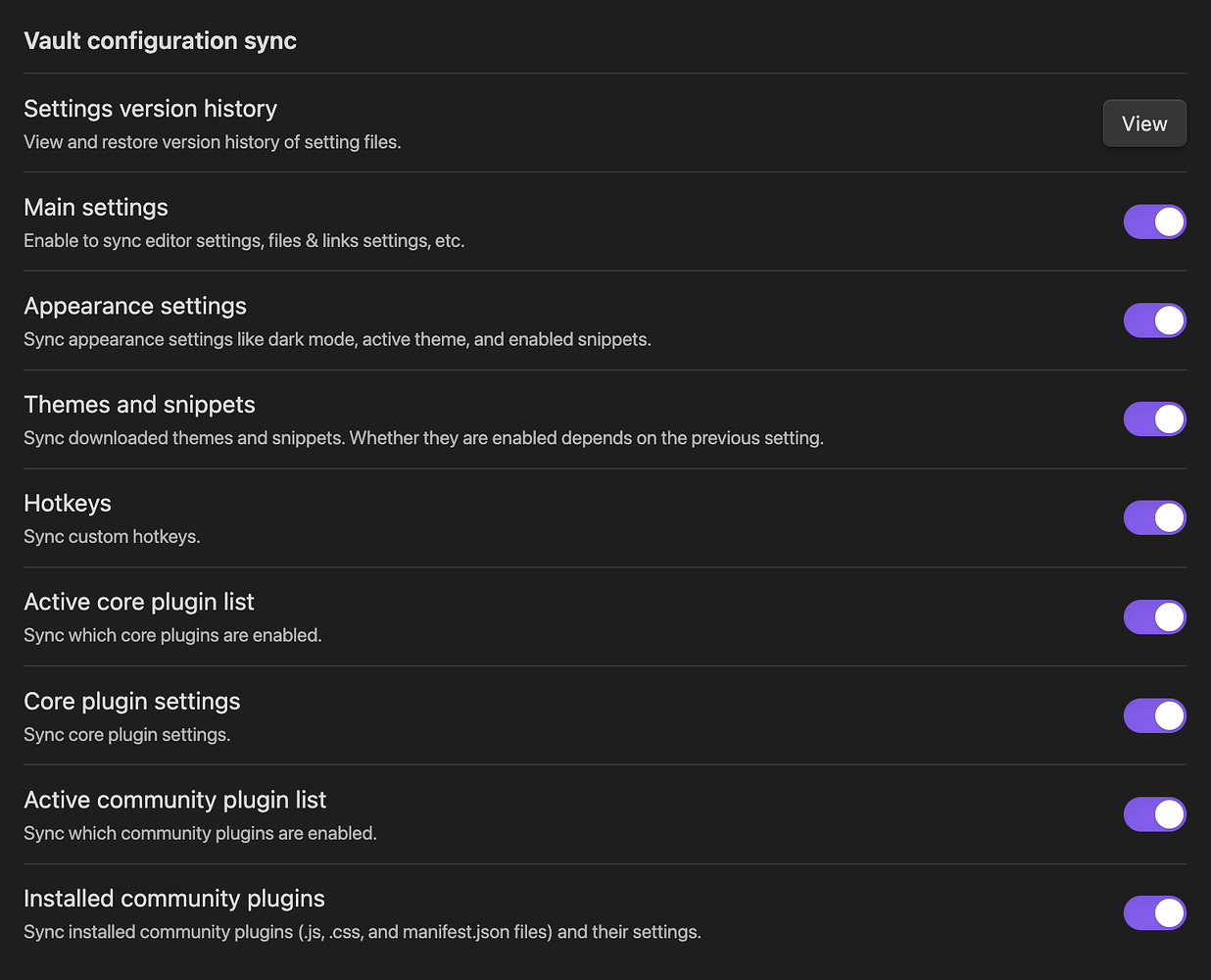Click the Appearance settings heading
1211x980 pixels.
click(134, 306)
